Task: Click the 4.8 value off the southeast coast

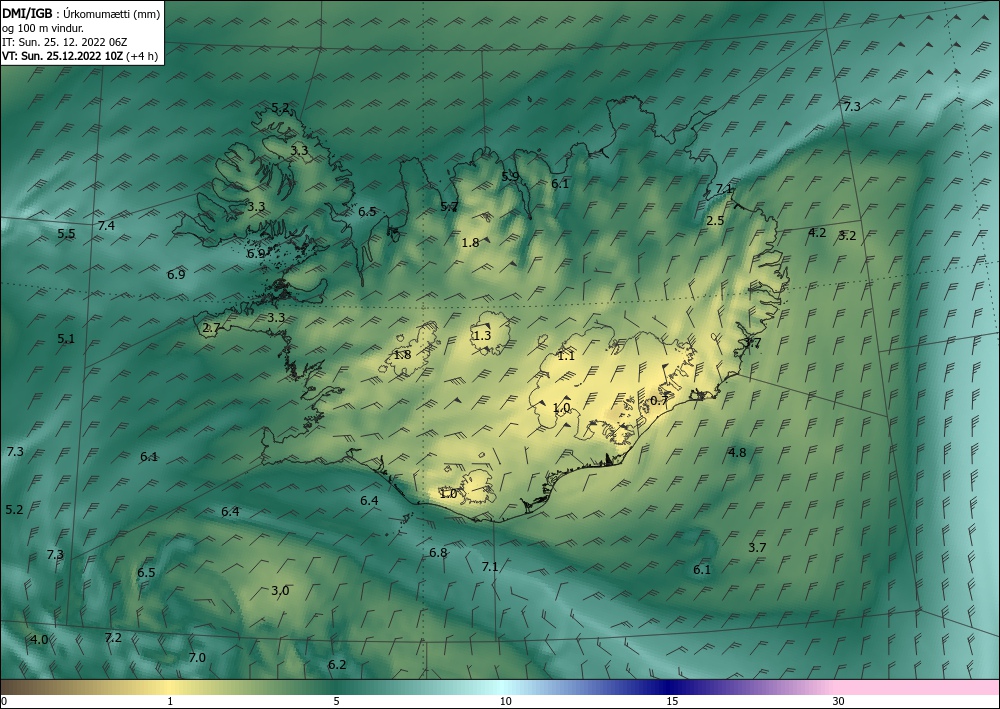Action: 737,453
